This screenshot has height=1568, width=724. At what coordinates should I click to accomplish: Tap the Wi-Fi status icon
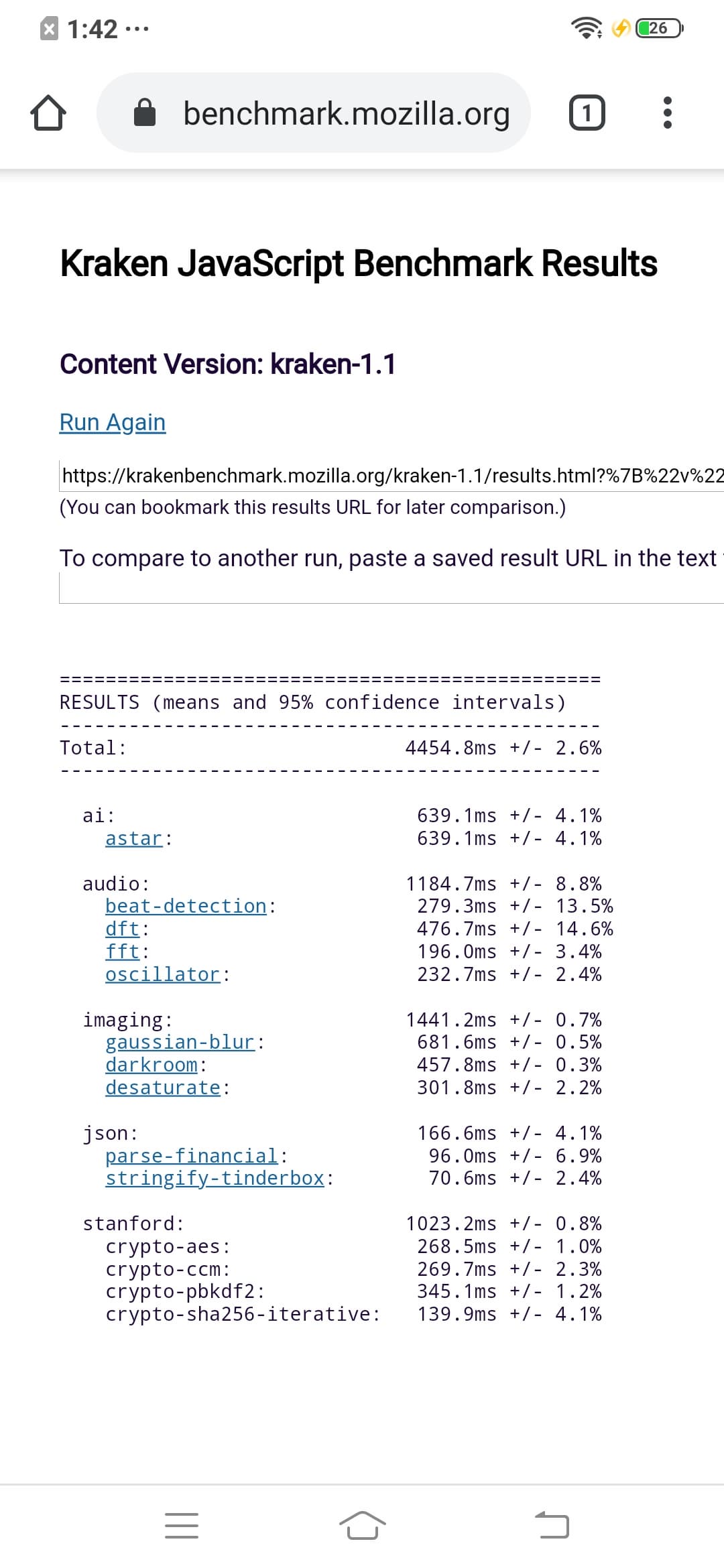pyautogui.click(x=585, y=28)
